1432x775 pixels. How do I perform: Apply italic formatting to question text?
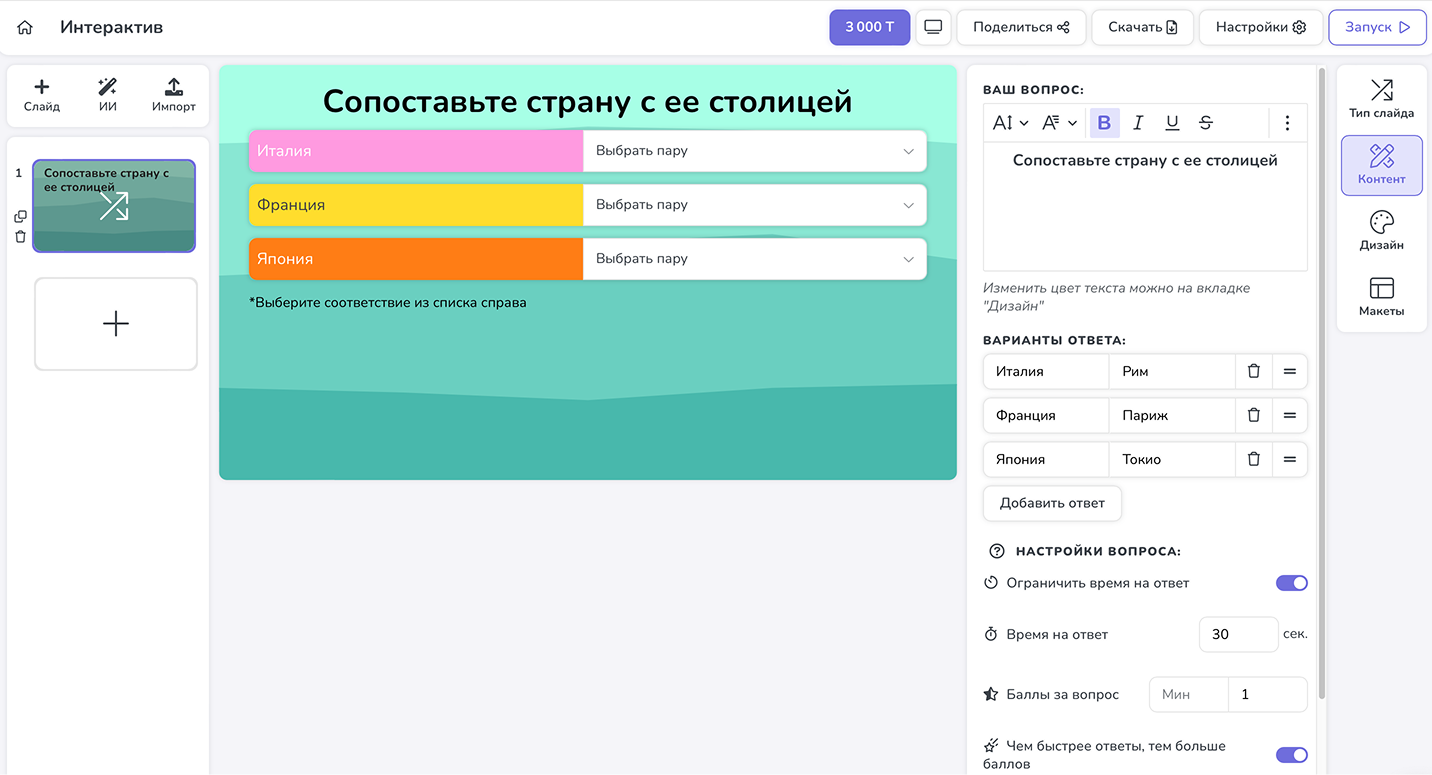[1138, 123]
